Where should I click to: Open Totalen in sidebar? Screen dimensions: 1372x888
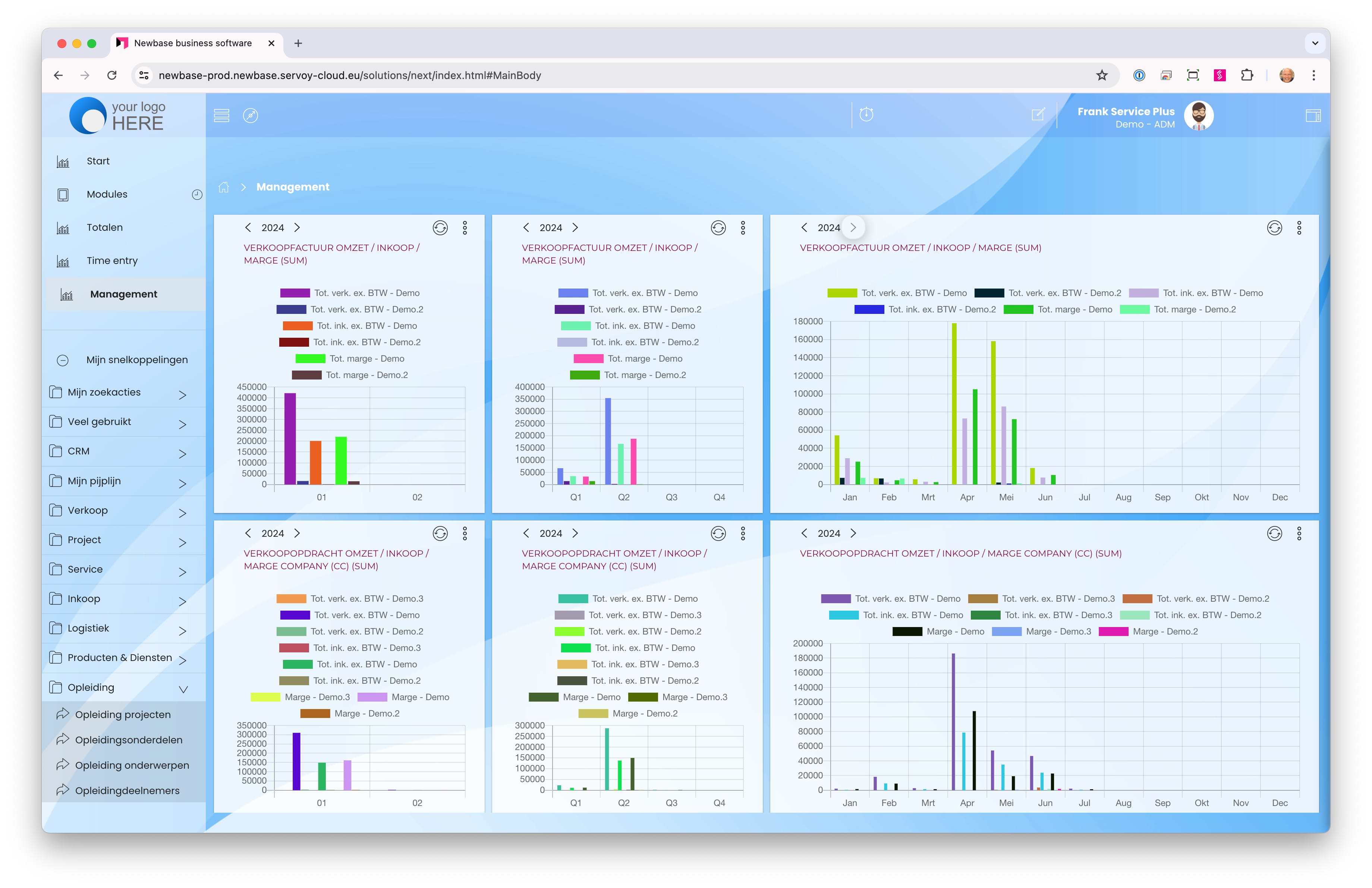tap(104, 227)
